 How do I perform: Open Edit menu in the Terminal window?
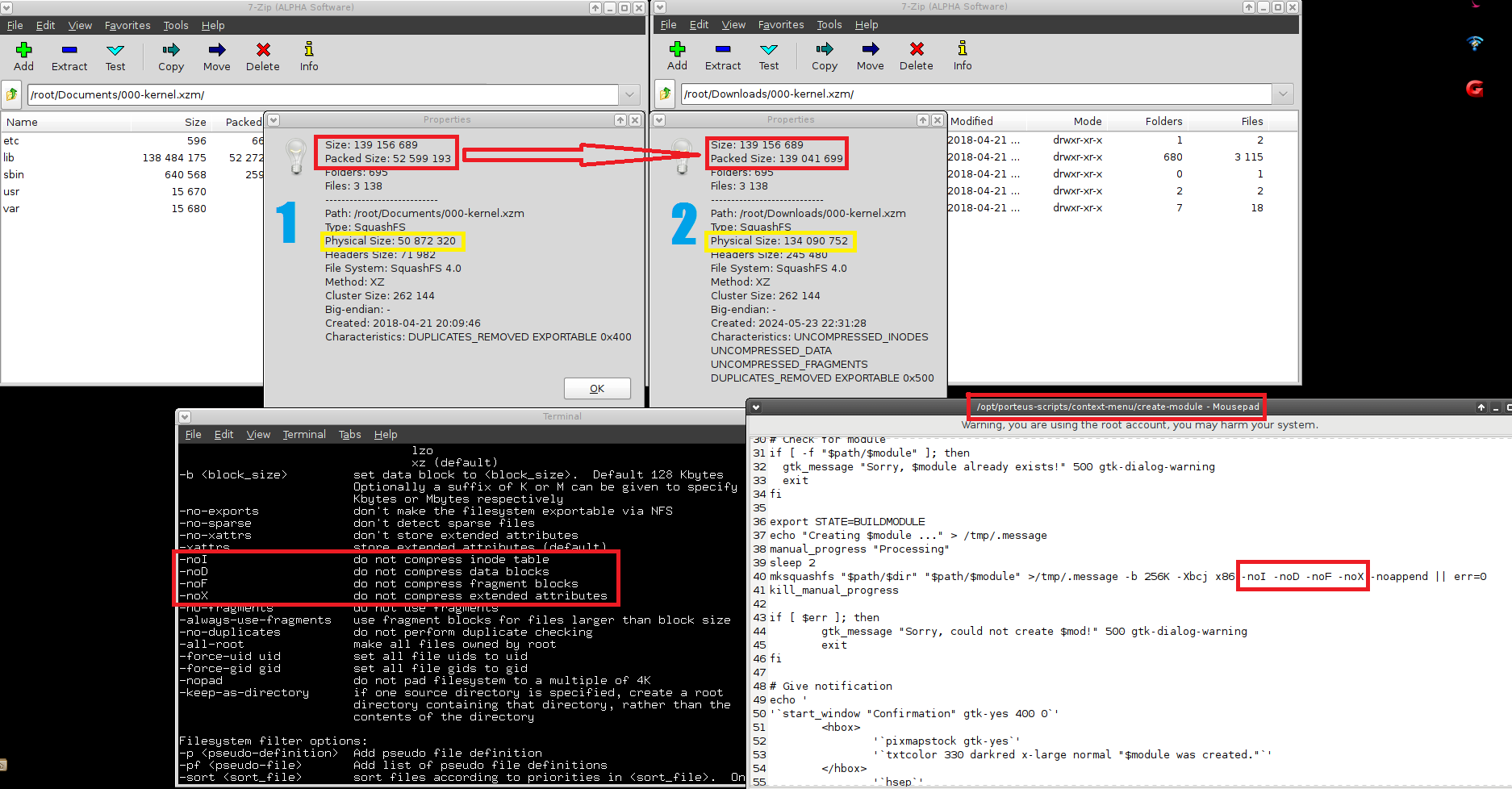(x=223, y=434)
